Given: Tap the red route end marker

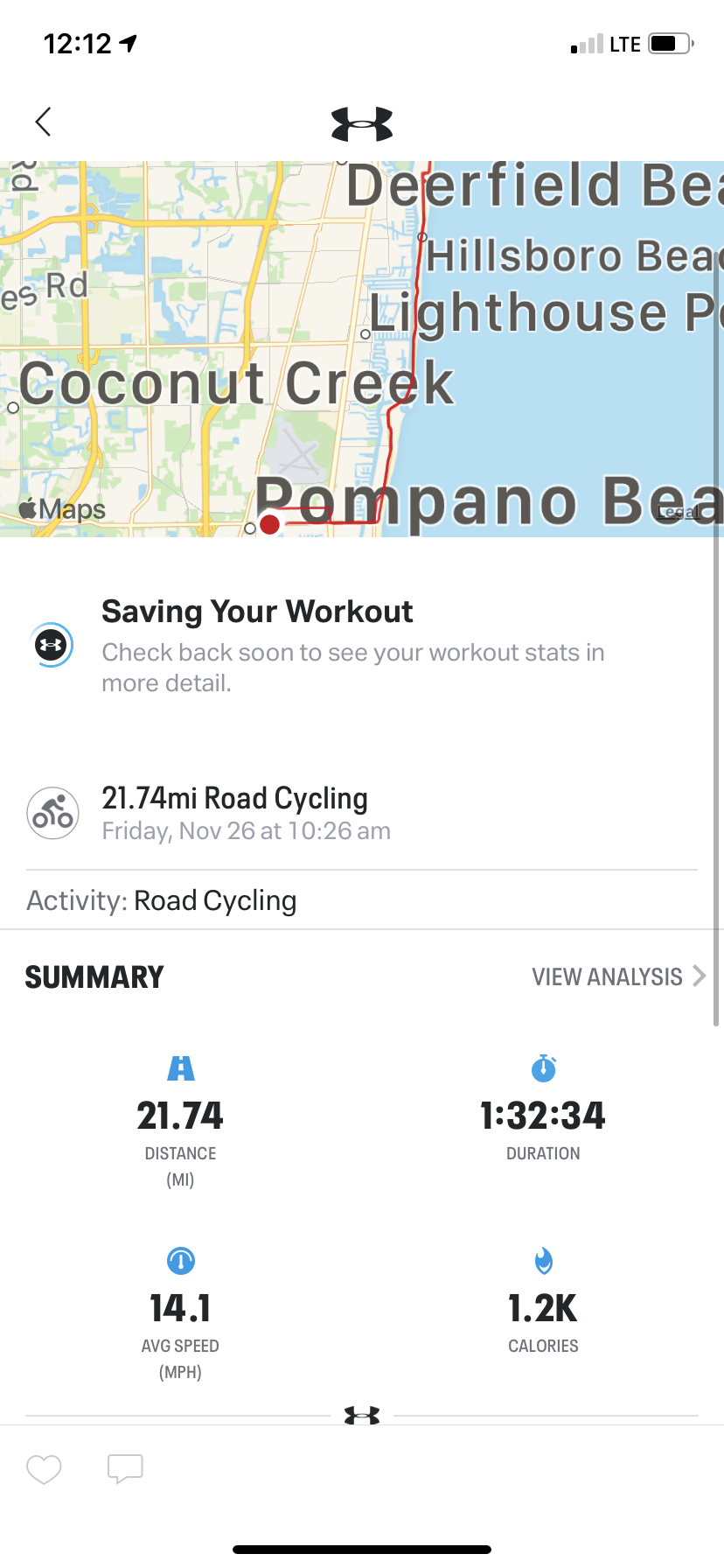Looking at the screenshot, I should point(269,524).
